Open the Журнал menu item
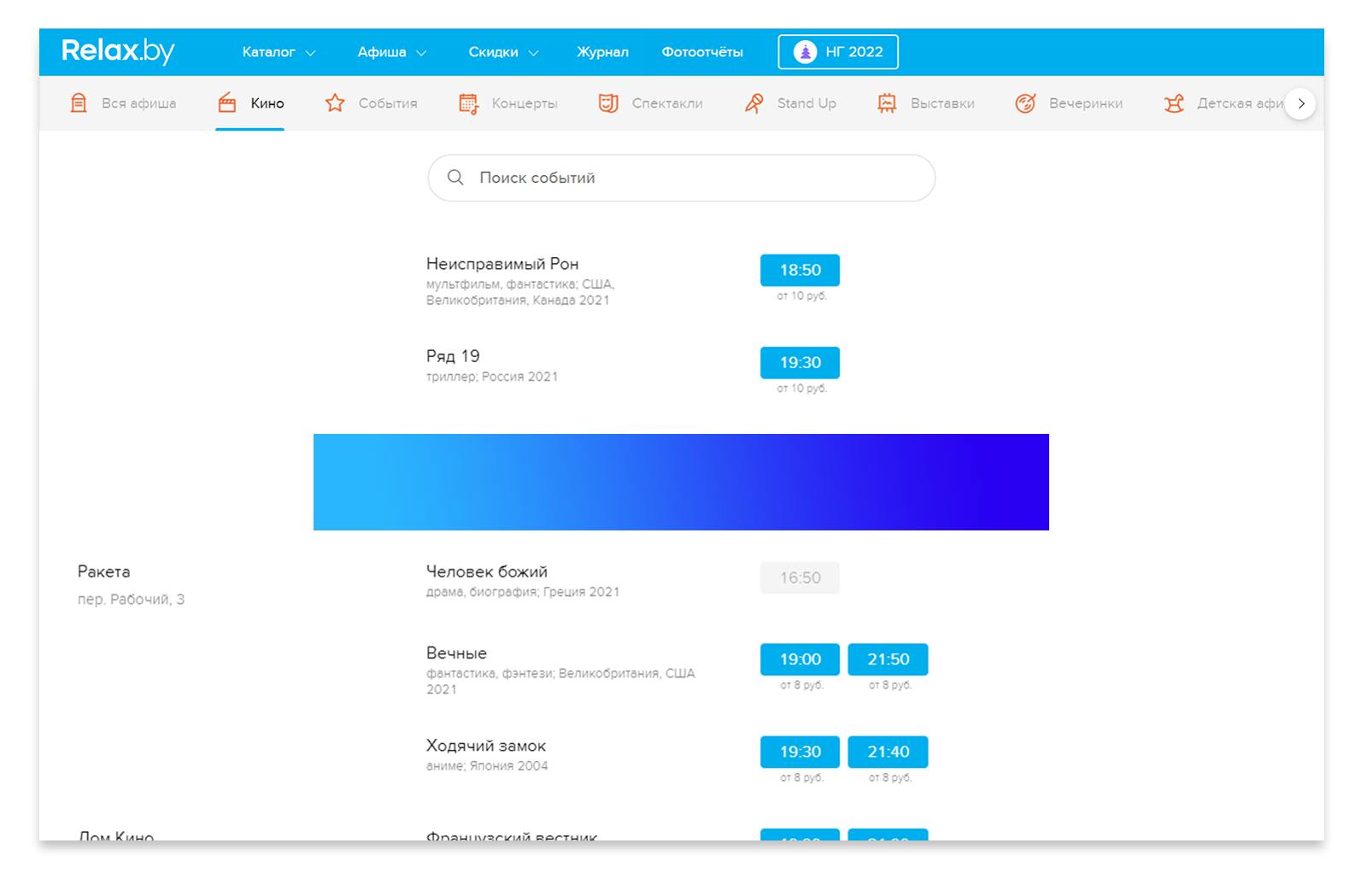 pyautogui.click(x=602, y=52)
